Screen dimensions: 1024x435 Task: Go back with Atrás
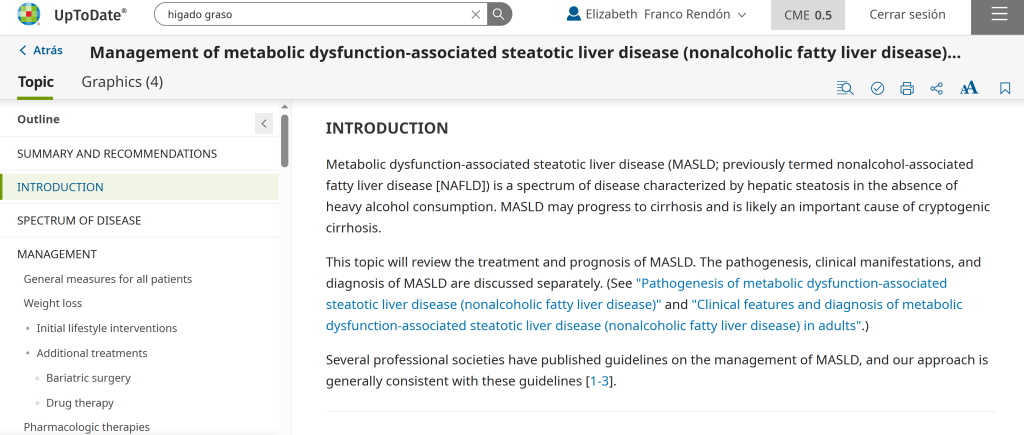click(x=41, y=50)
